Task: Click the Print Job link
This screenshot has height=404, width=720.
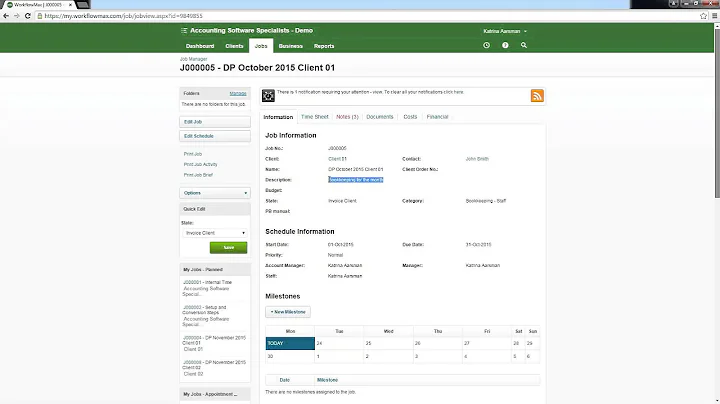Action: click(x=193, y=154)
